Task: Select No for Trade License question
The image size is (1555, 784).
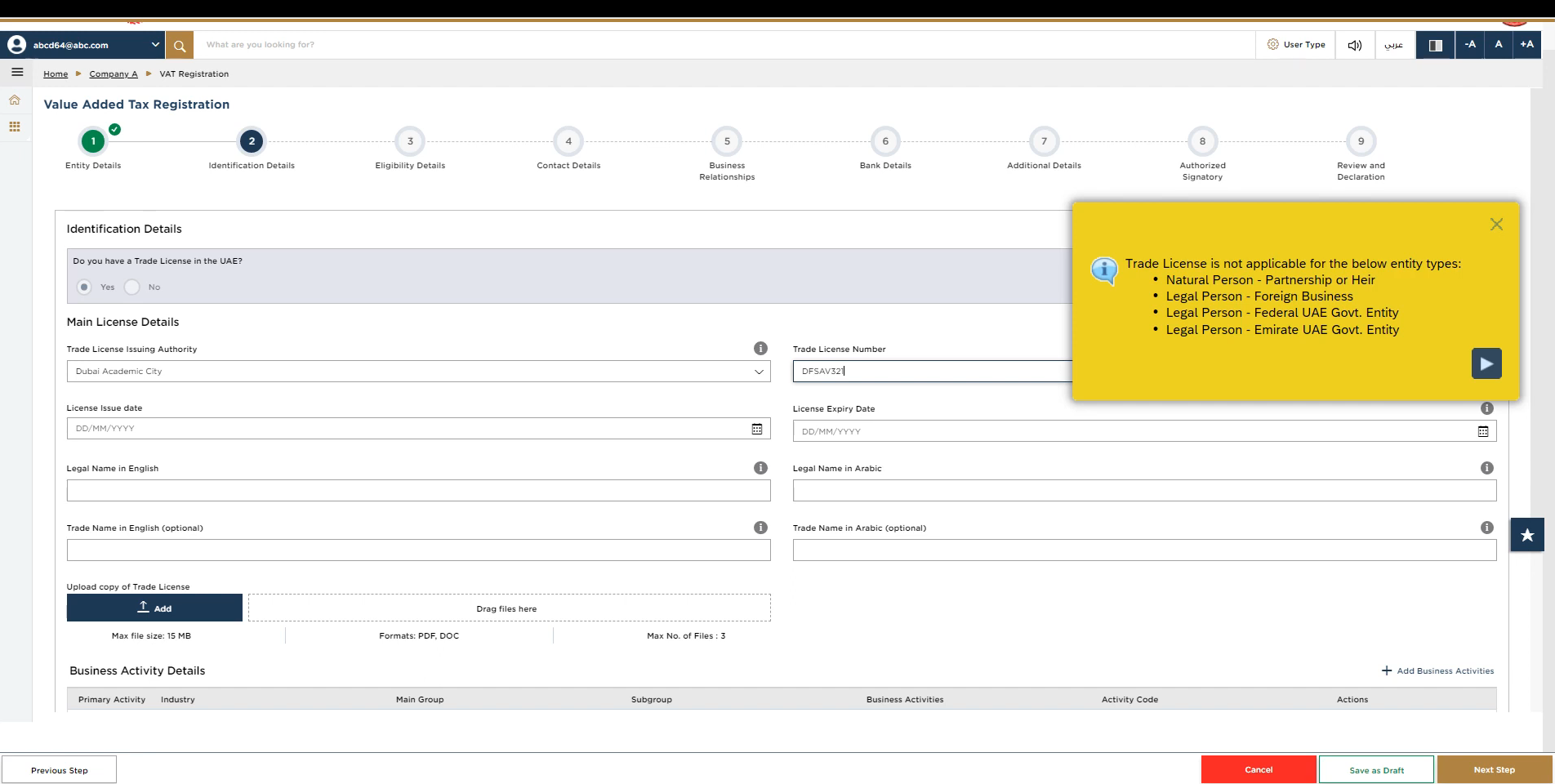Action: [132, 287]
